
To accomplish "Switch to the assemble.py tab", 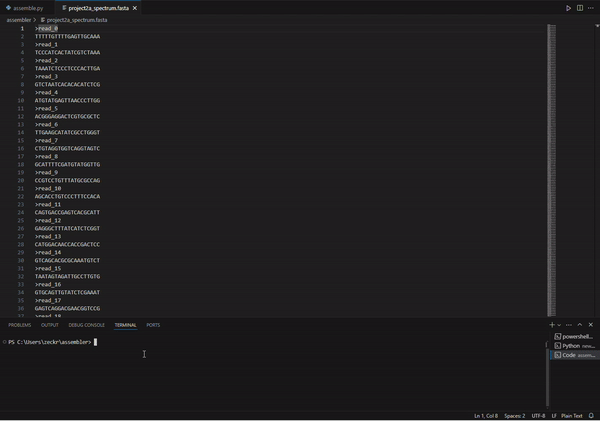I will pos(27,8).
